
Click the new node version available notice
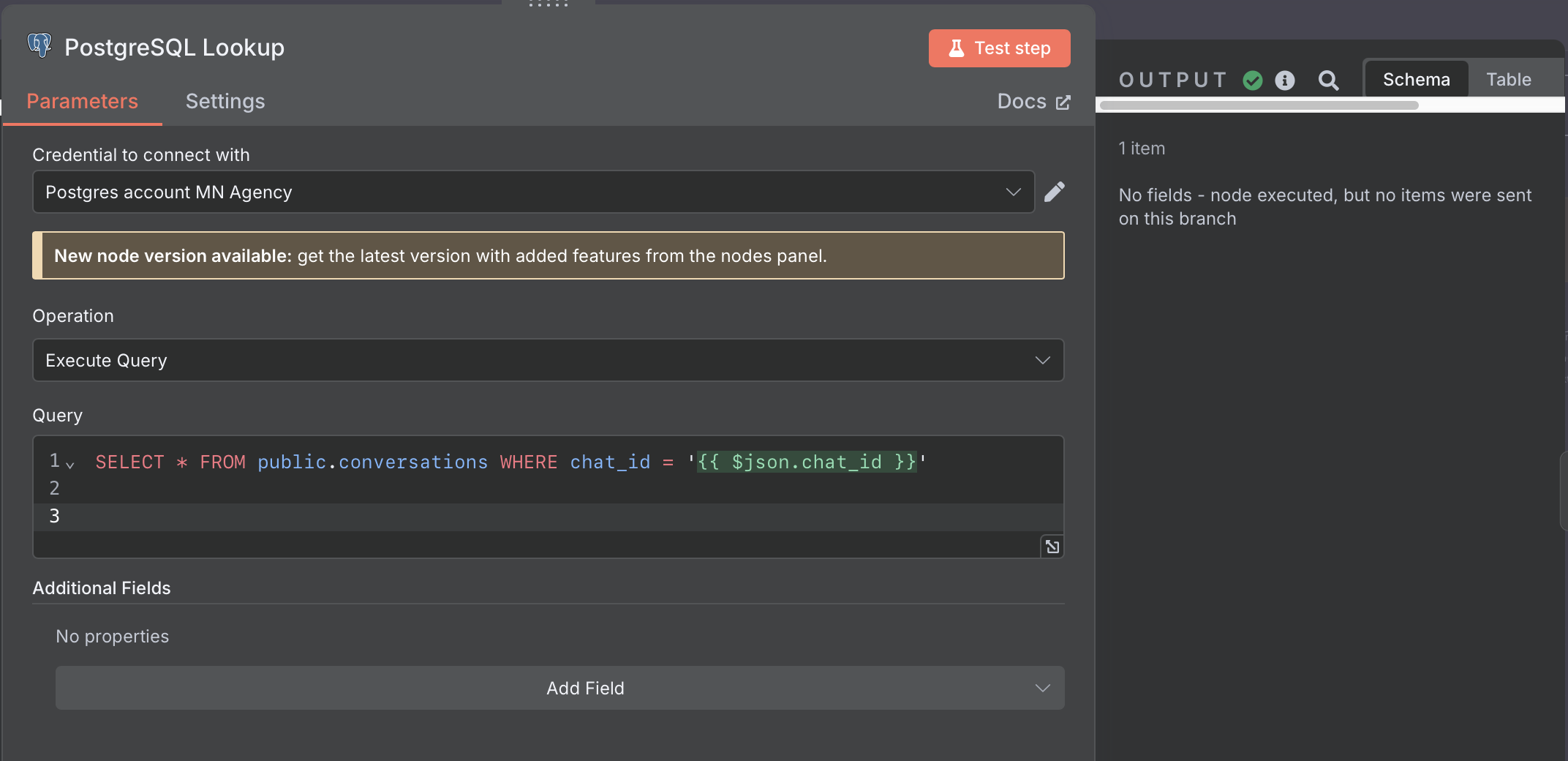point(548,255)
